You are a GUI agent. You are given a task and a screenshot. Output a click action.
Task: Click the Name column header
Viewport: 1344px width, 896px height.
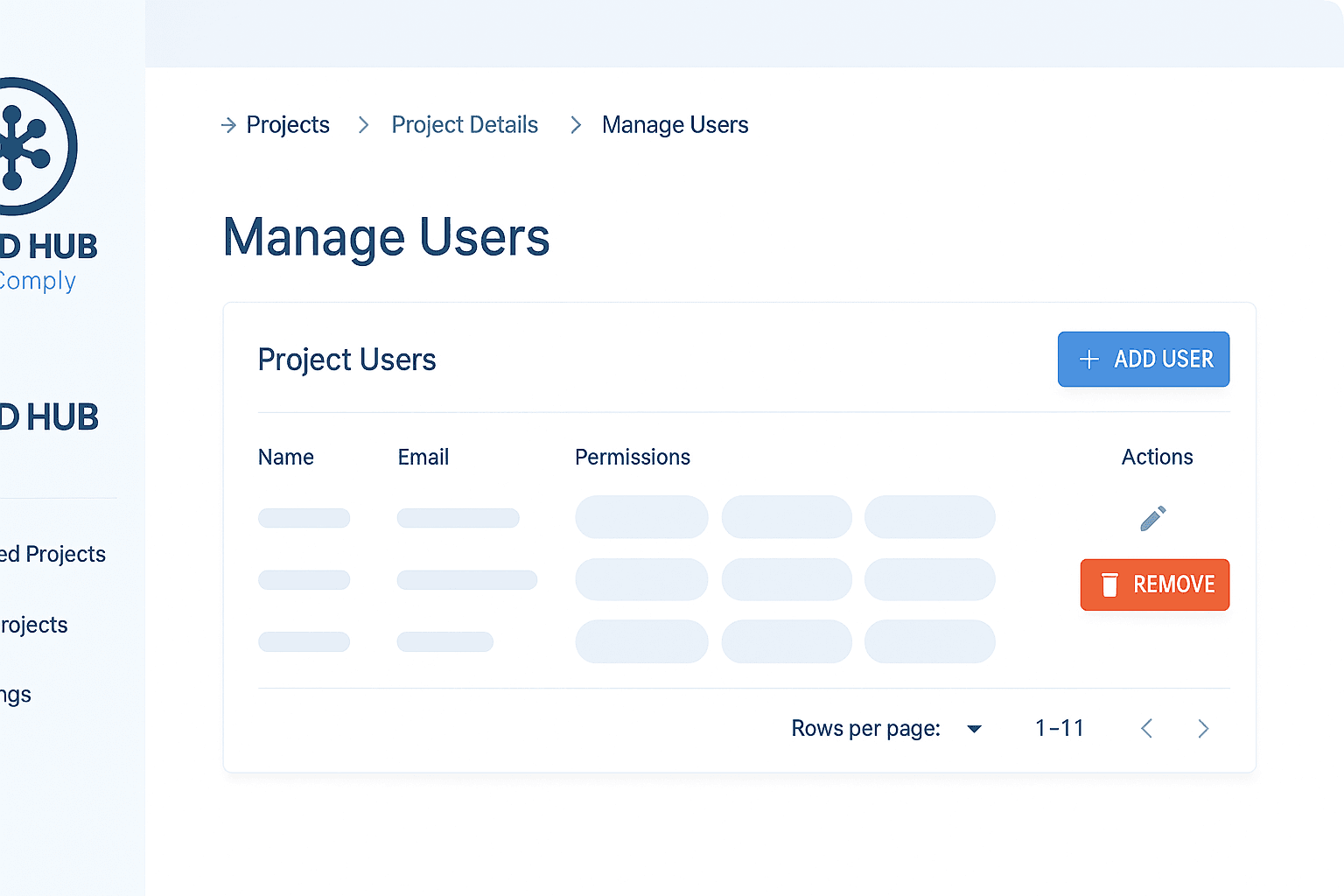click(286, 457)
